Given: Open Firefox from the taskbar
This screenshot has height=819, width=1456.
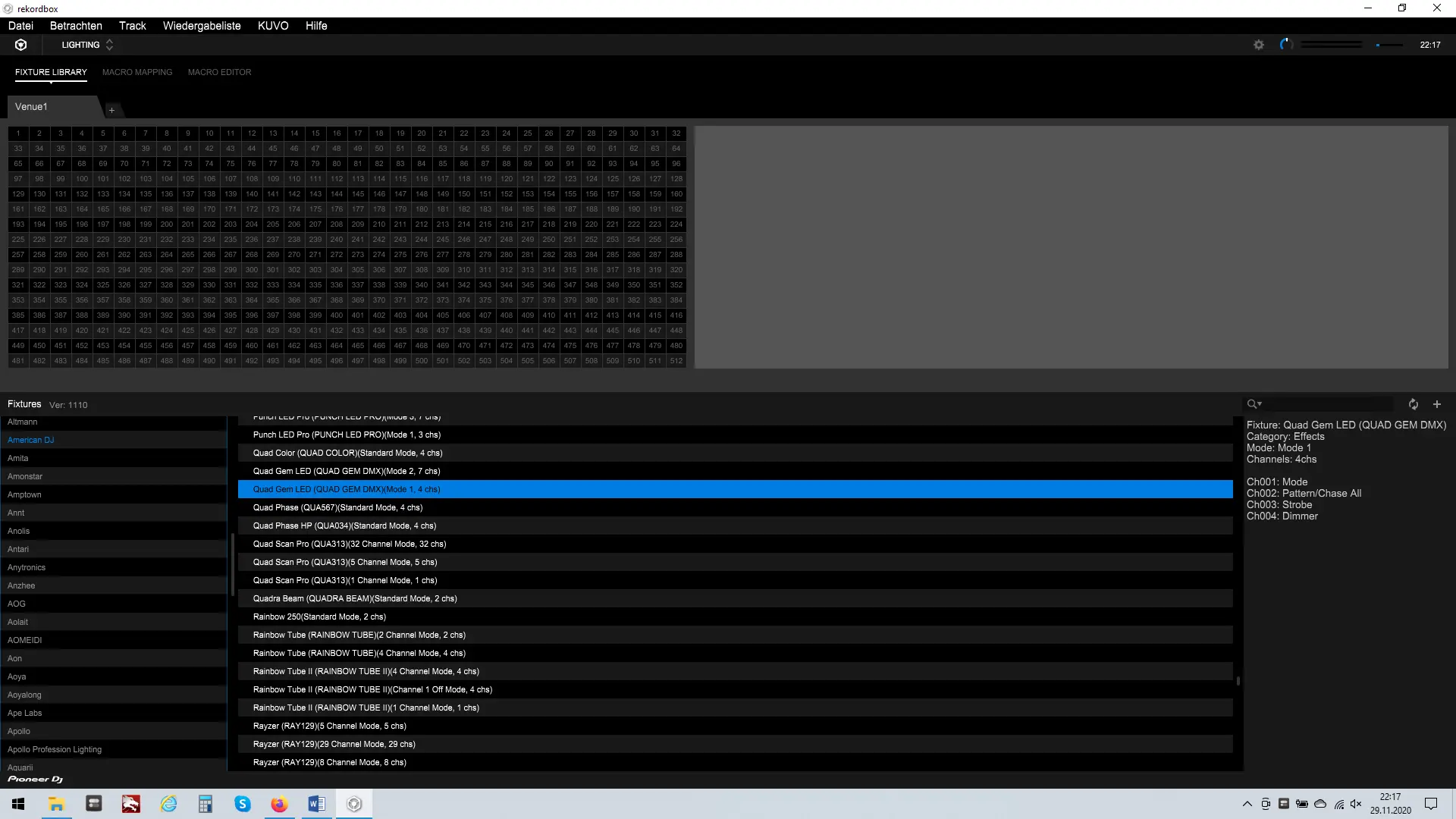Looking at the screenshot, I should coord(279,804).
